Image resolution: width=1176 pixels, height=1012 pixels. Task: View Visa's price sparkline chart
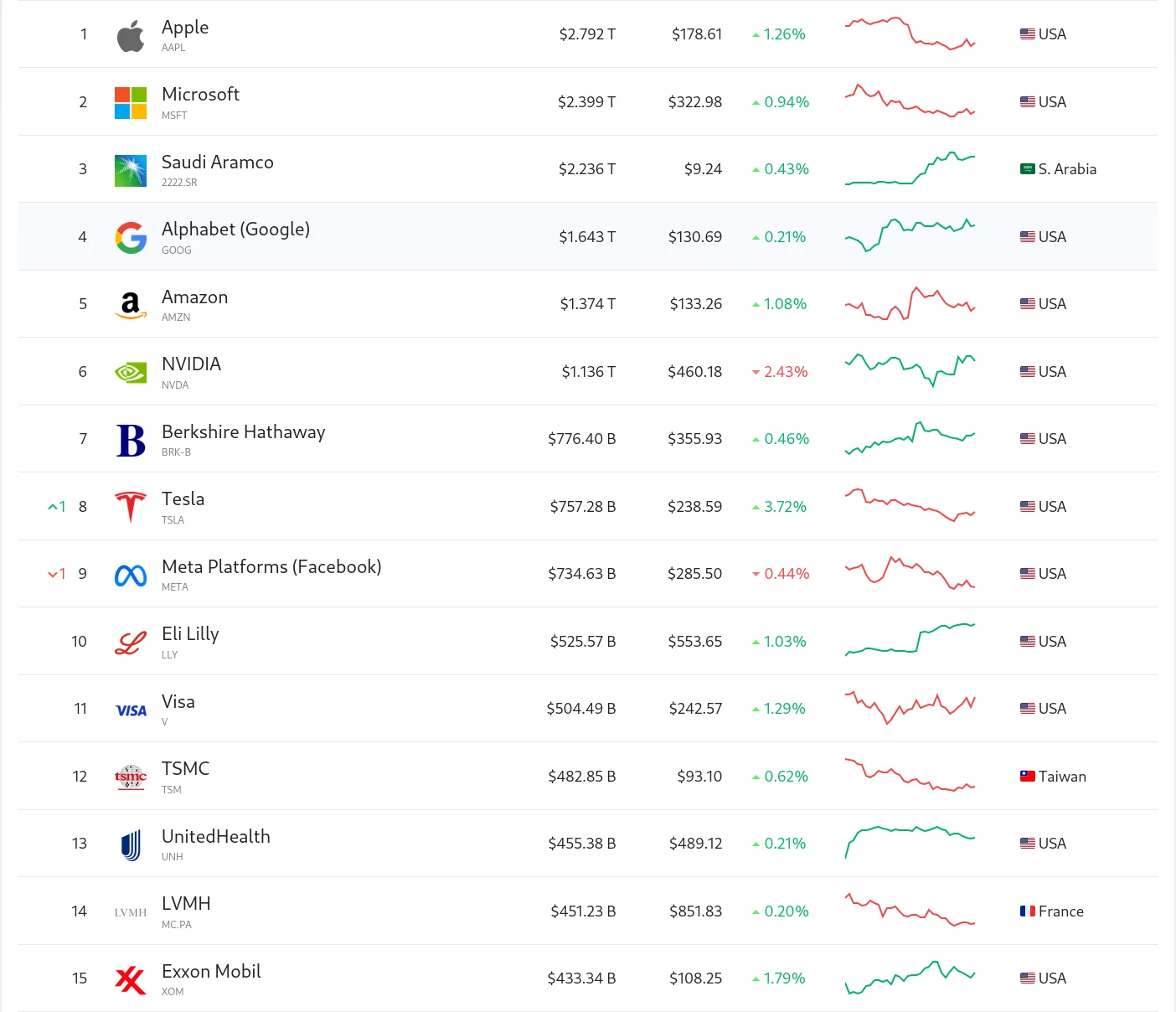910,708
